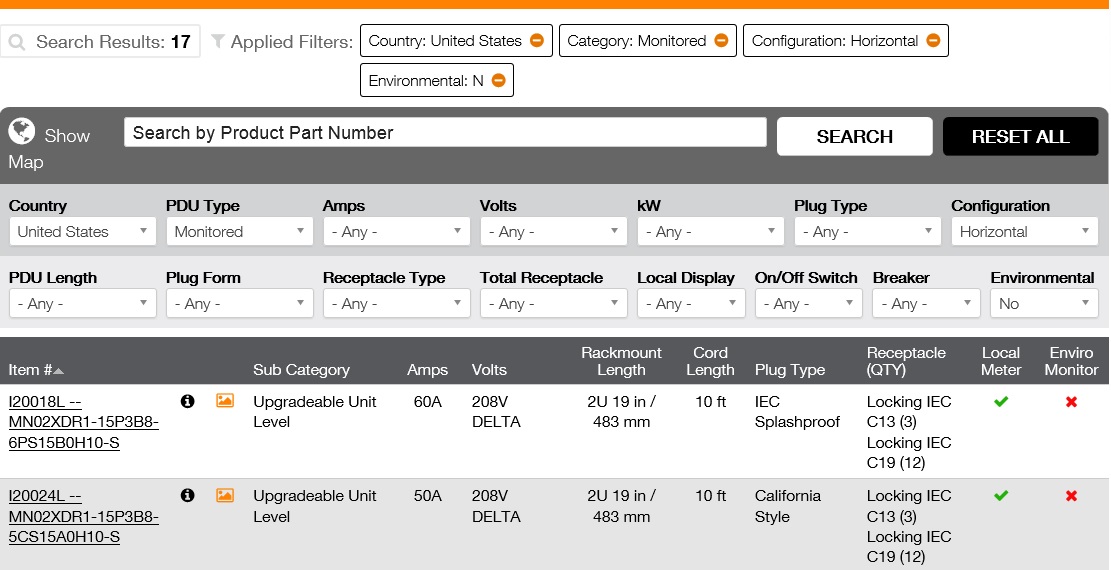Viewport: 1111px width, 570px height.
Task: View image icon for item I20024L
Action: pyautogui.click(x=225, y=495)
